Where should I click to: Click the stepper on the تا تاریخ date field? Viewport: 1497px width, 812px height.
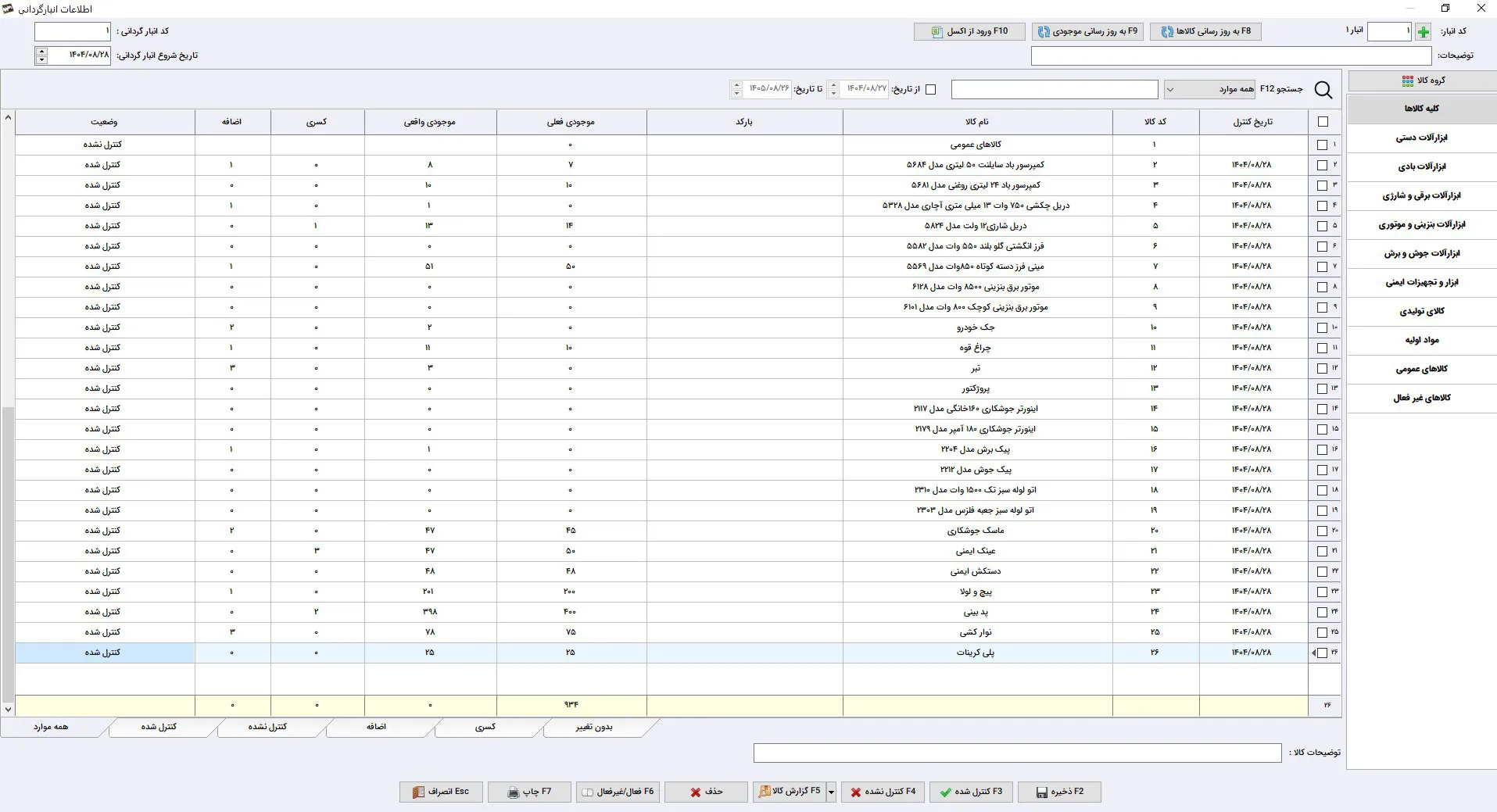point(736,90)
